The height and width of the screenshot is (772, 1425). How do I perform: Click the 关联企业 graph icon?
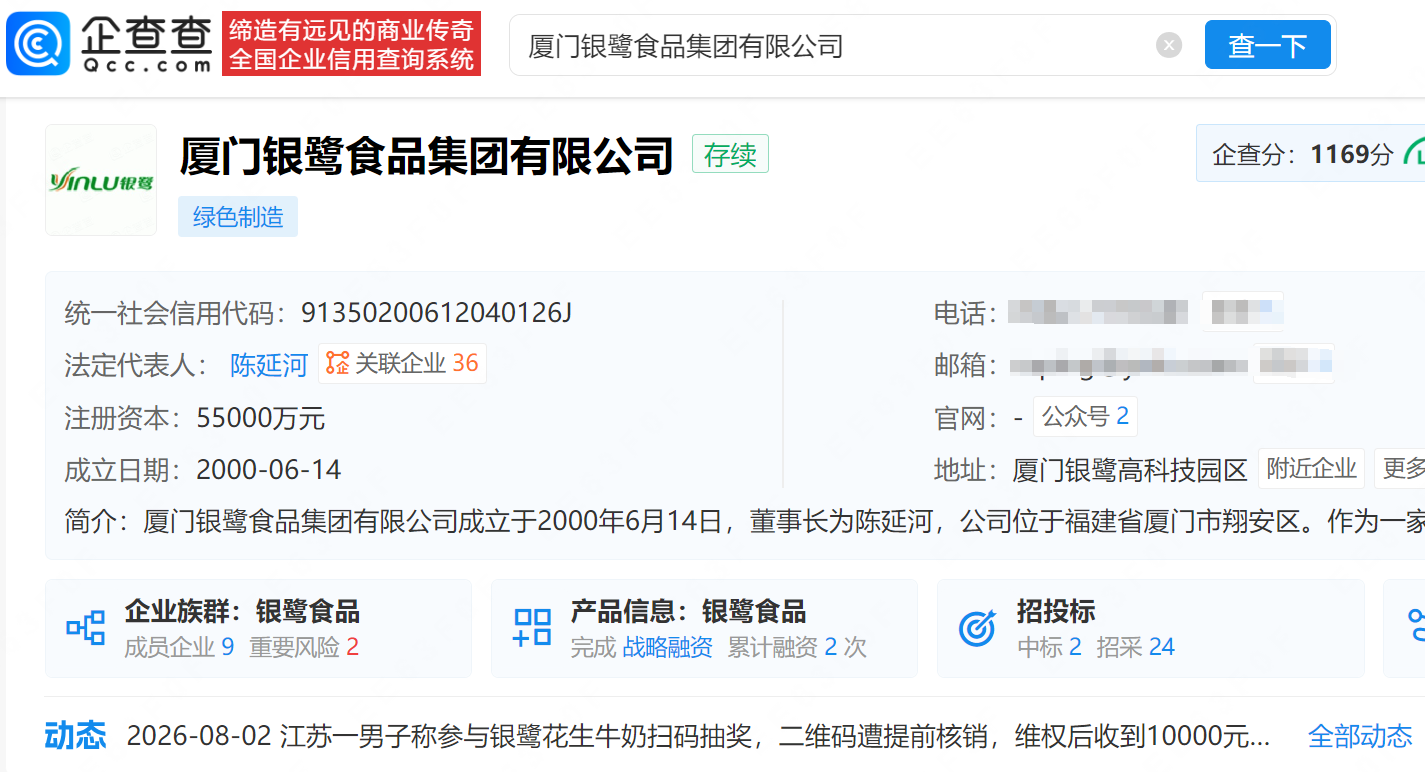[x=337, y=364]
